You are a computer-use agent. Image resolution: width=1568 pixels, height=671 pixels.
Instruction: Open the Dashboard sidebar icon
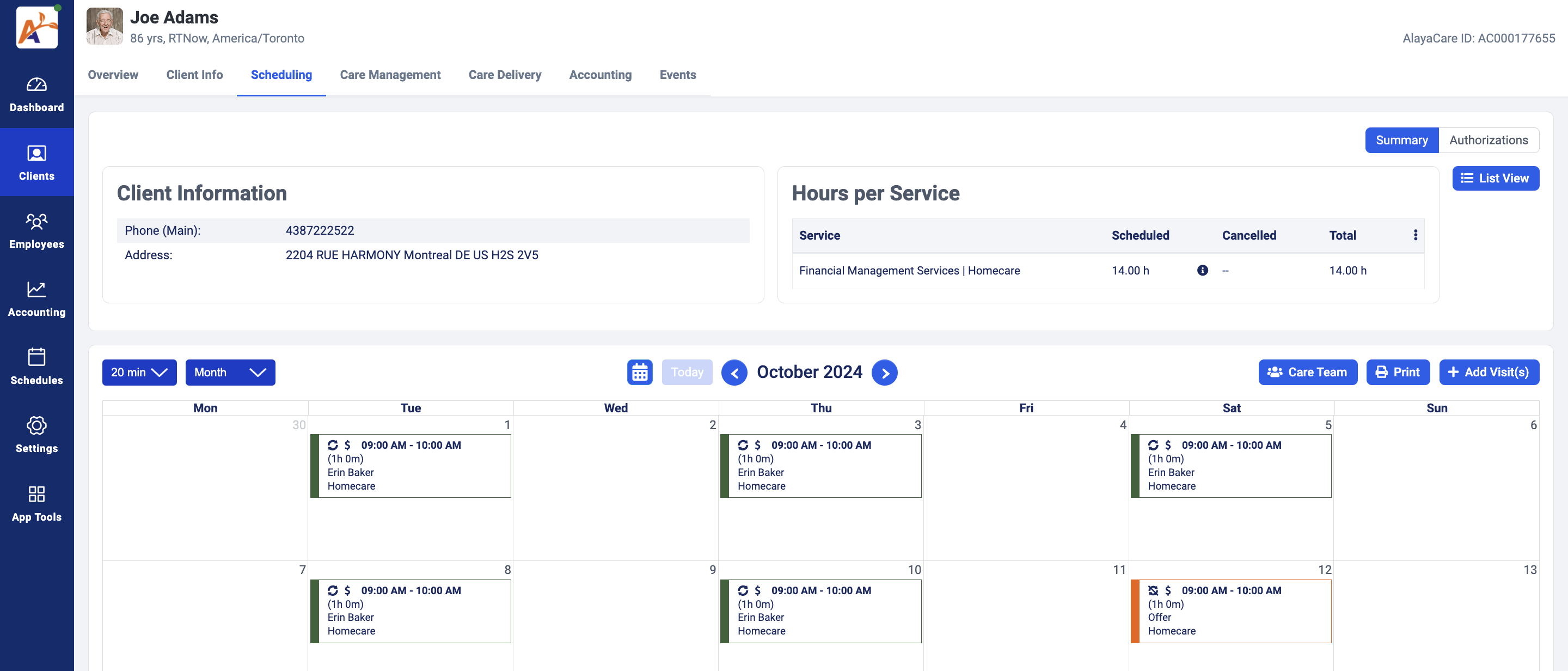36,94
